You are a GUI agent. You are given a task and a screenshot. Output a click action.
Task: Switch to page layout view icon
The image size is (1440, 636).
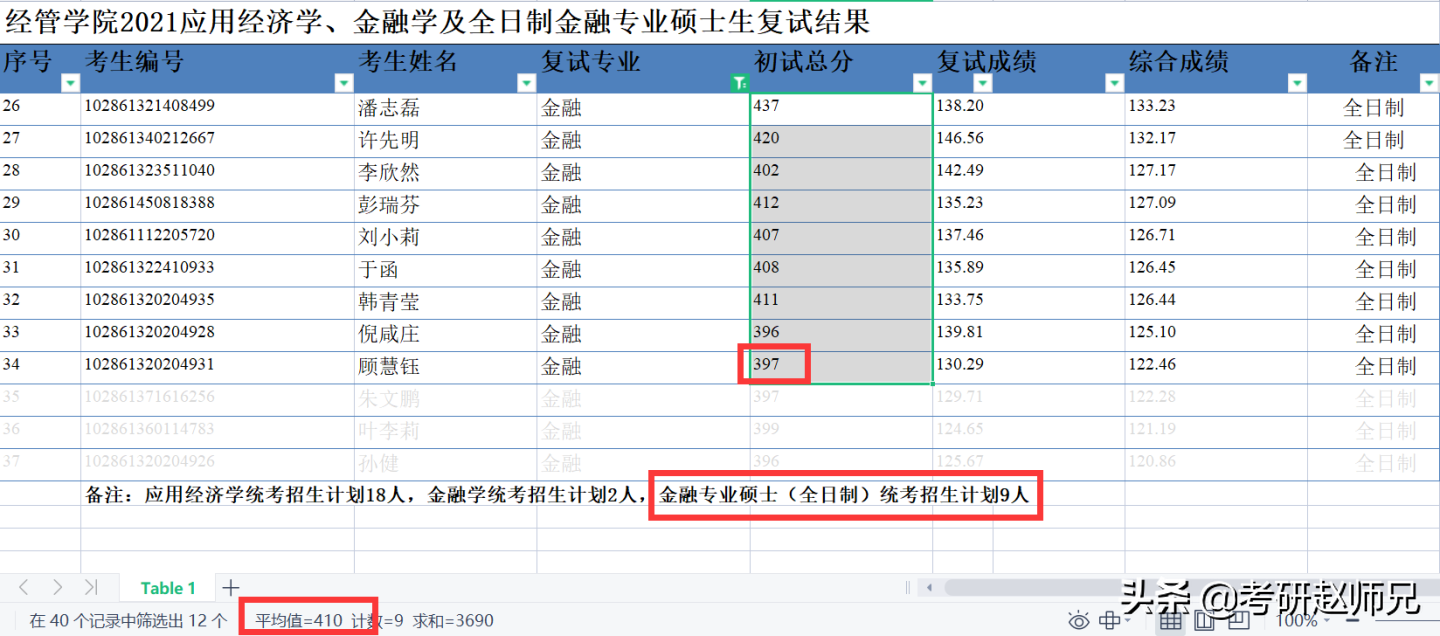(x=1204, y=620)
